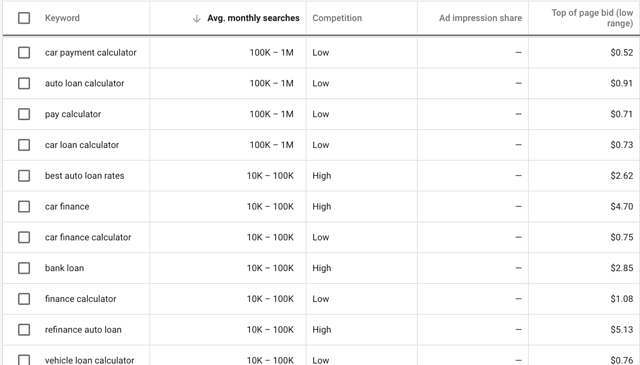640x365 pixels.
Task: Click the finance calculator keyword text
Action: point(80,299)
